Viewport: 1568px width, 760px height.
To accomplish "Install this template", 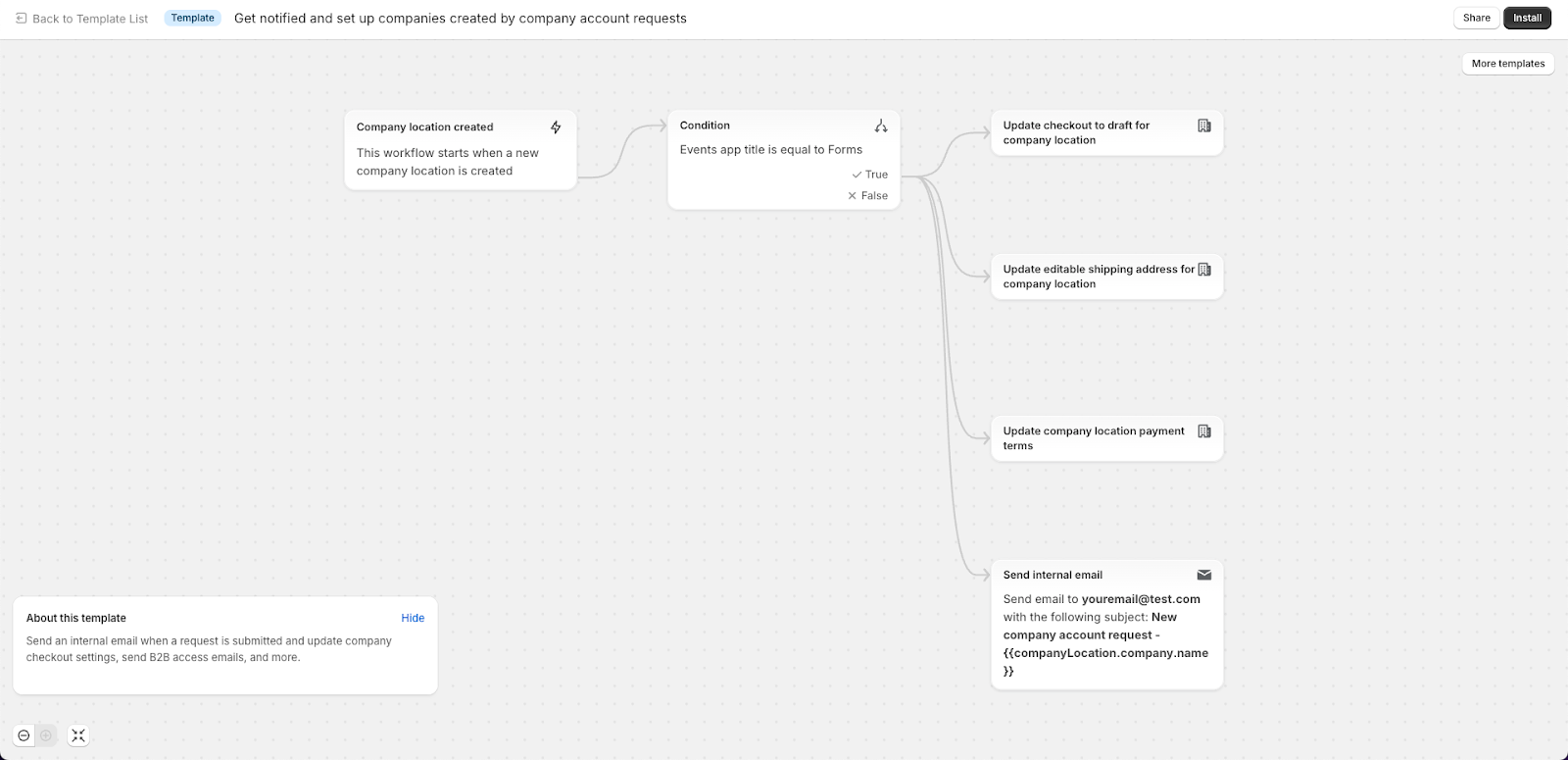I will click(x=1527, y=18).
